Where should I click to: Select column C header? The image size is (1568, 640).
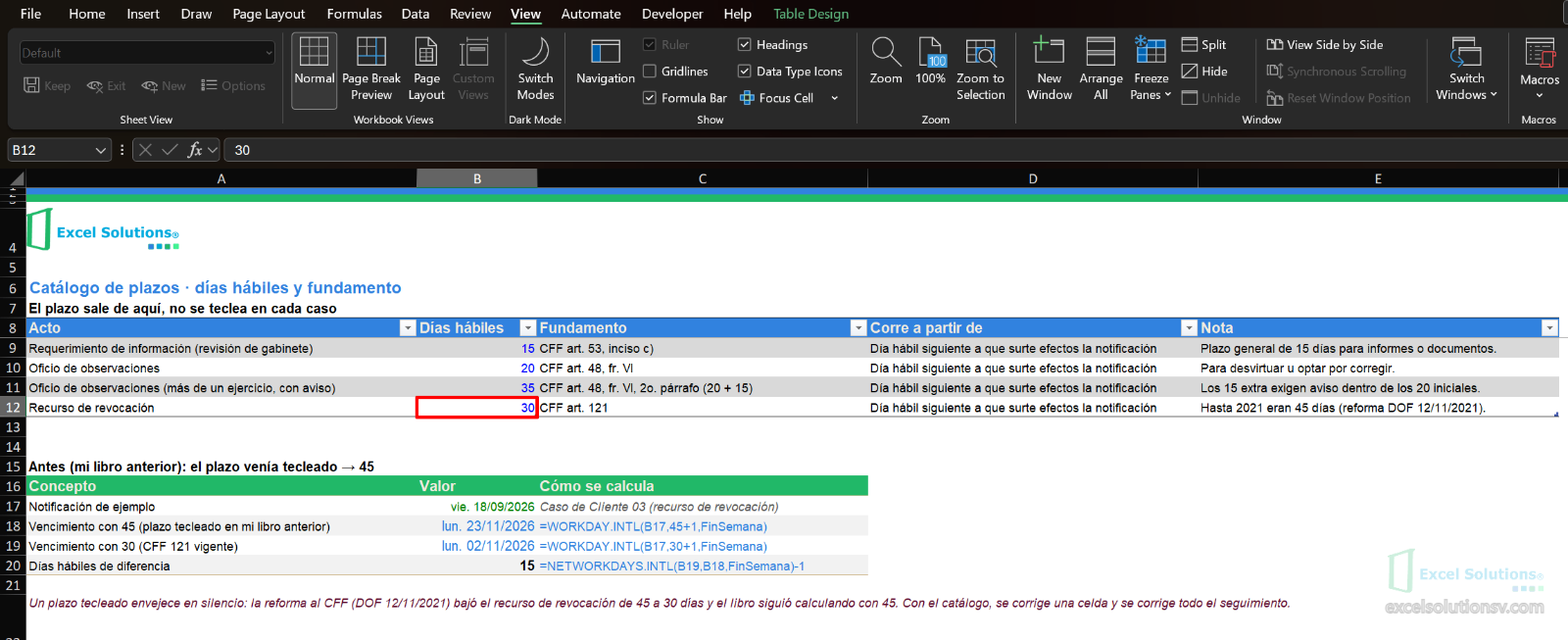click(x=703, y=178)
